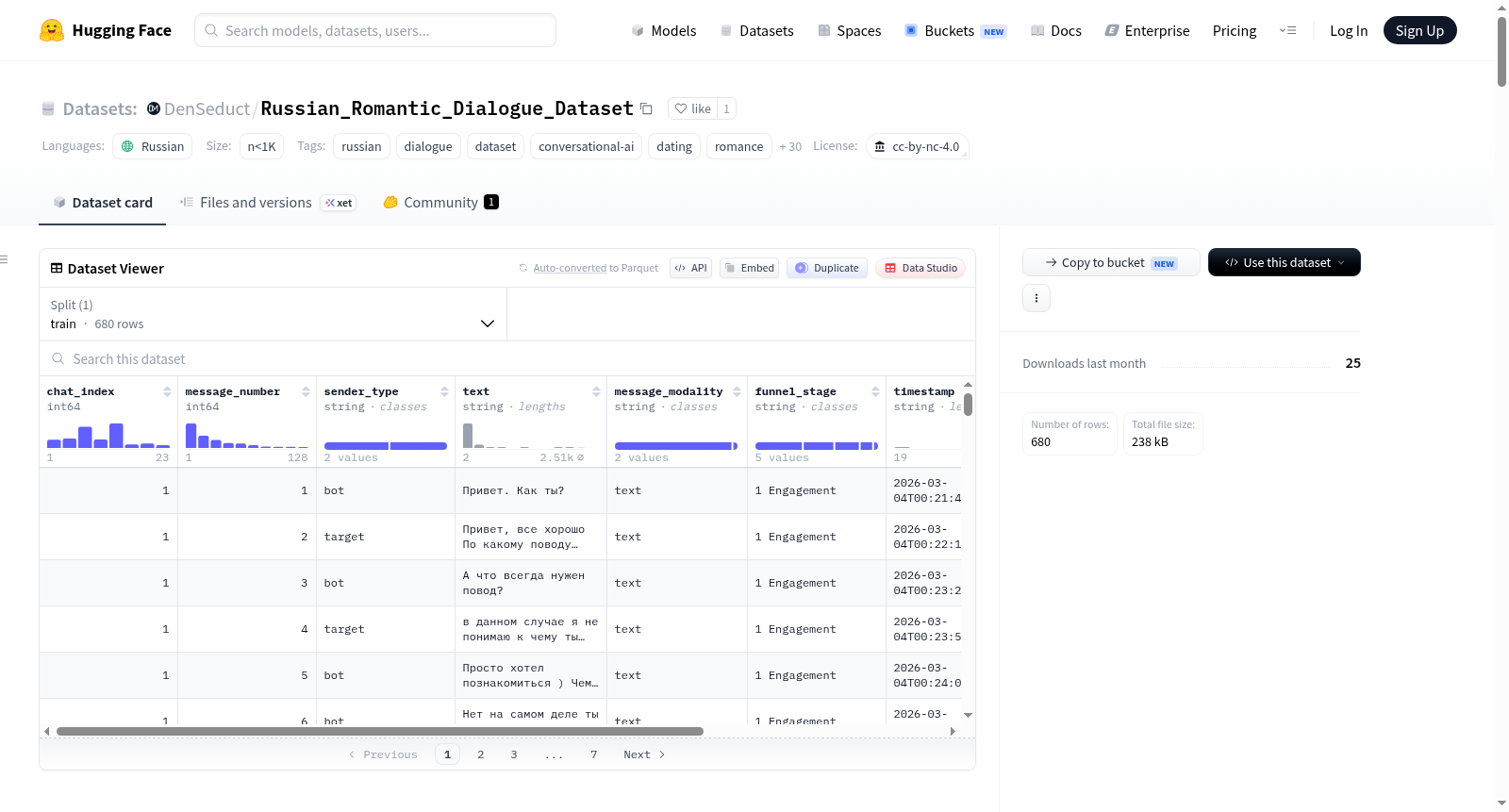Expand the Use this dataset menu

coord(1285,262)
